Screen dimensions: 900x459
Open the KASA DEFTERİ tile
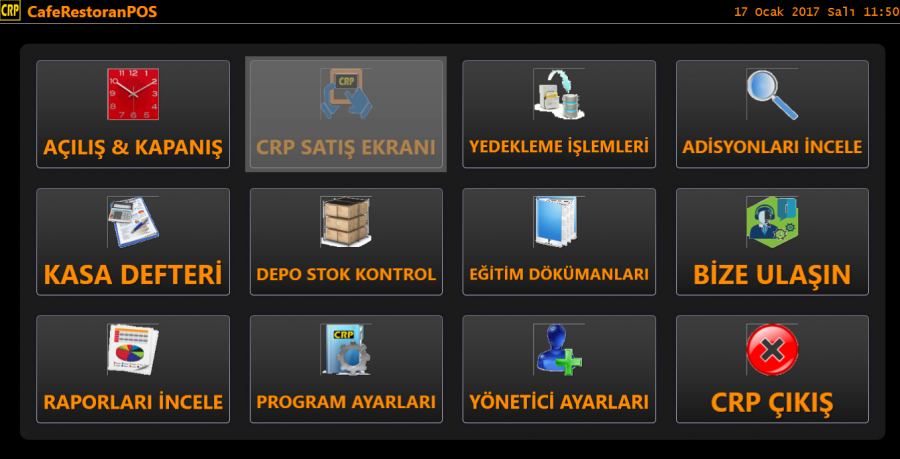click(133, 242)
